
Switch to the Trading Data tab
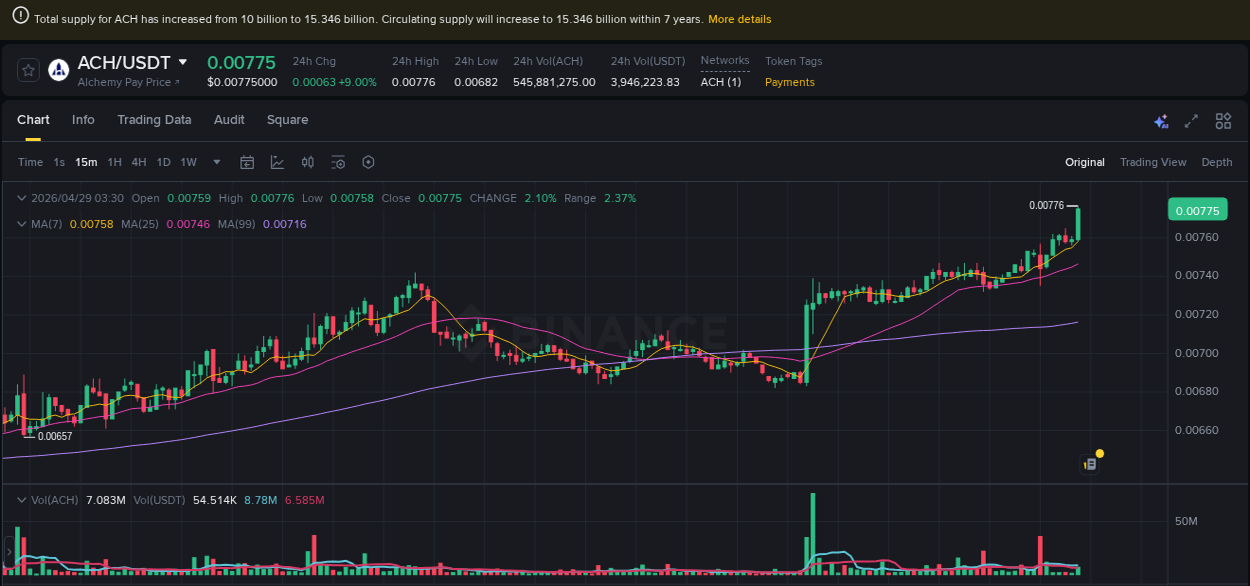(x=154, y=119)
